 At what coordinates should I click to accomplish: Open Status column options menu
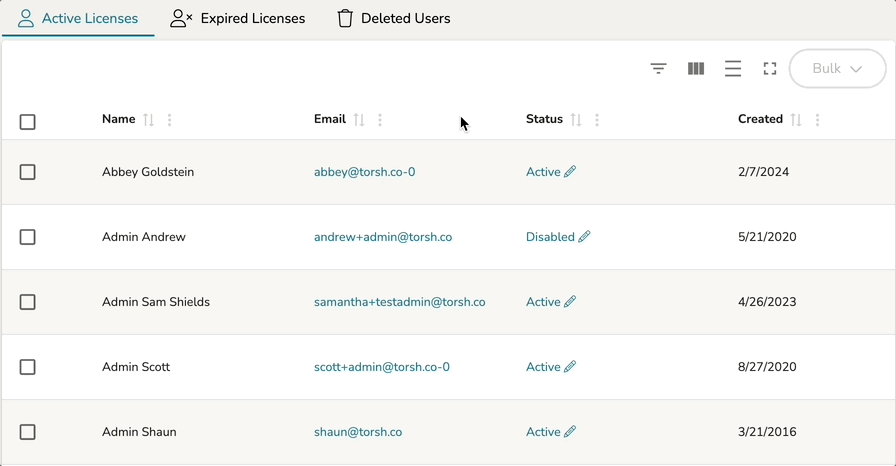coord(597,120)
